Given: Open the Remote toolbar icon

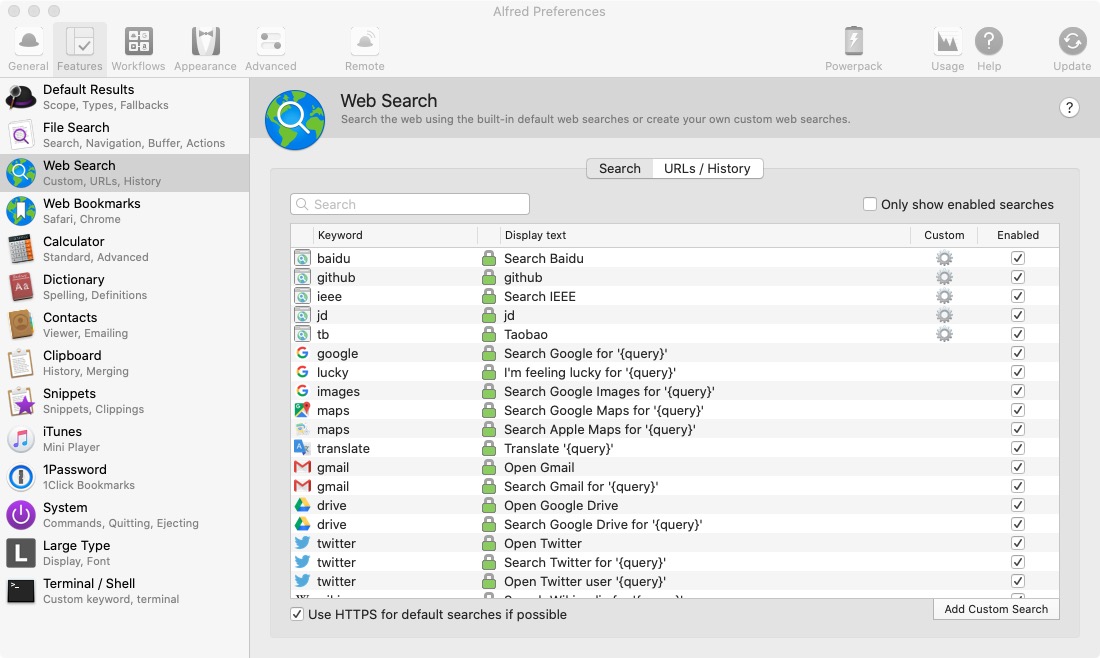Looking at the screenshot, I should pos(365,49).
